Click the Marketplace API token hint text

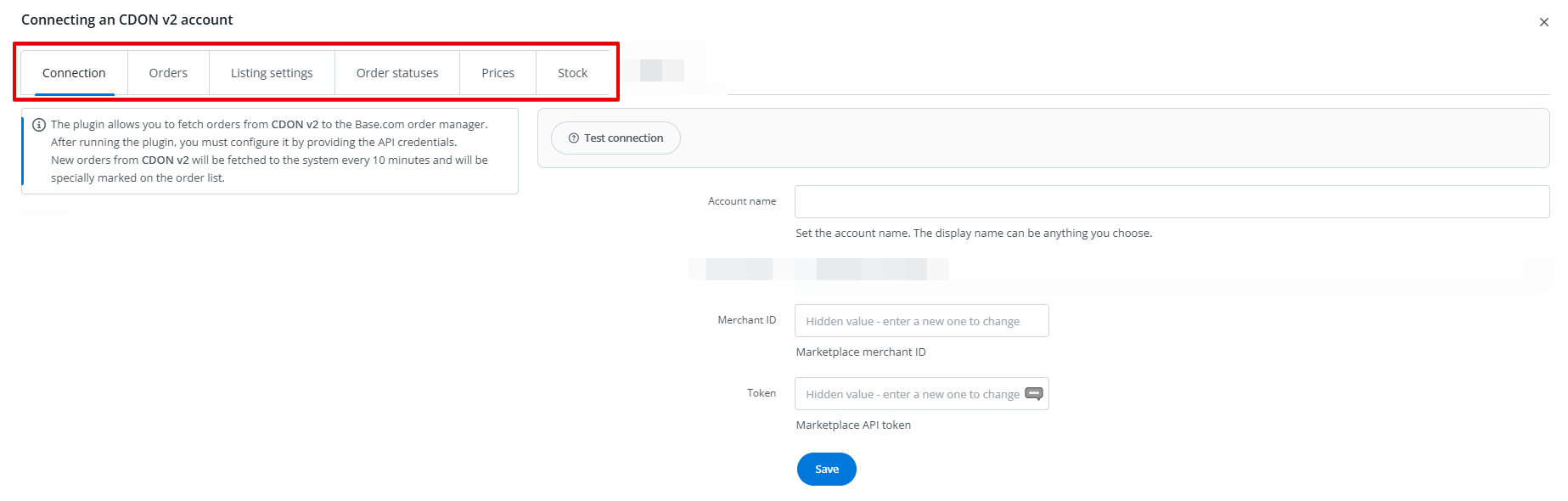(x=853, y=425)
